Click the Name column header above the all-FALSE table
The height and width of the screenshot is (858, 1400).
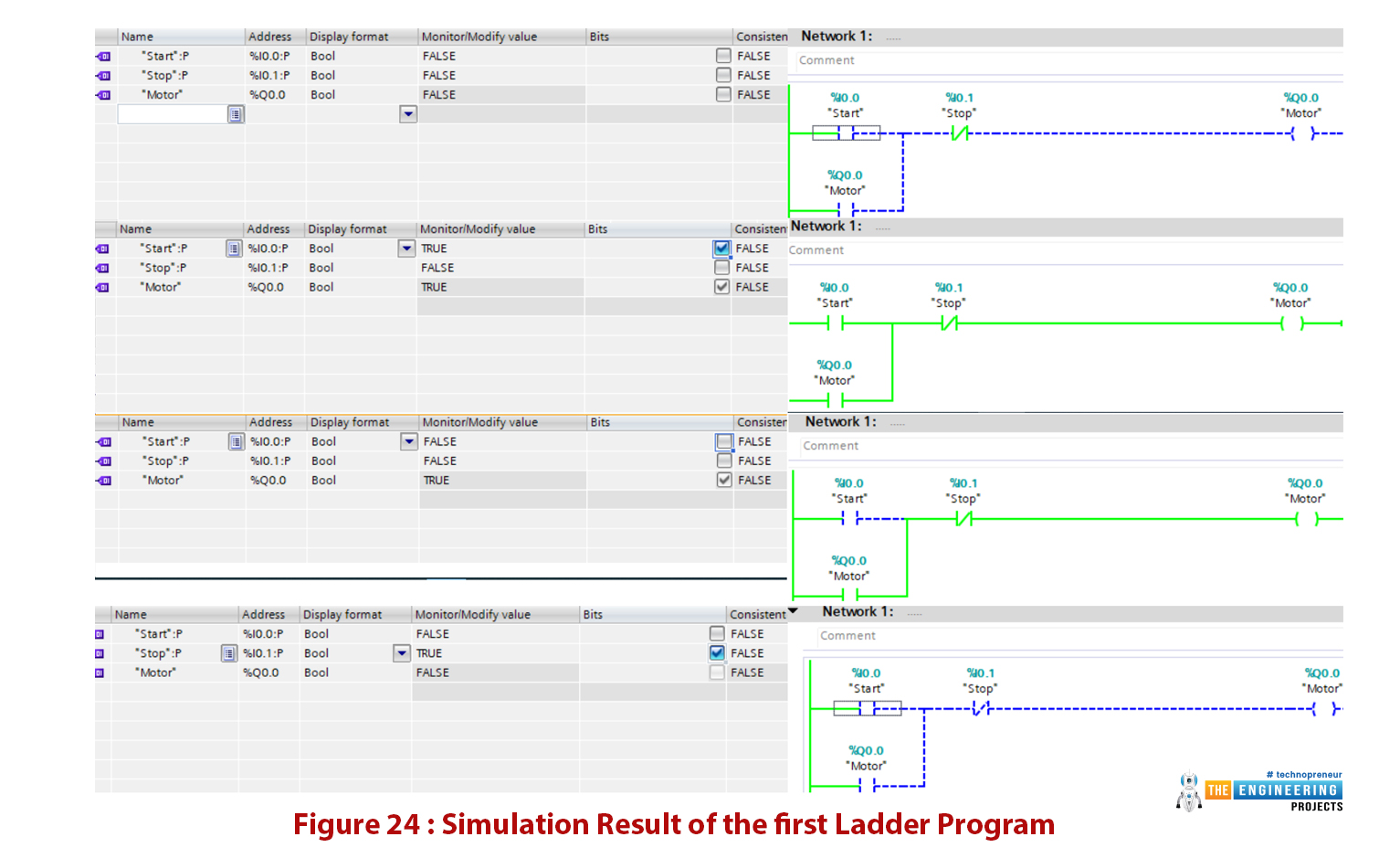(181, 37)
